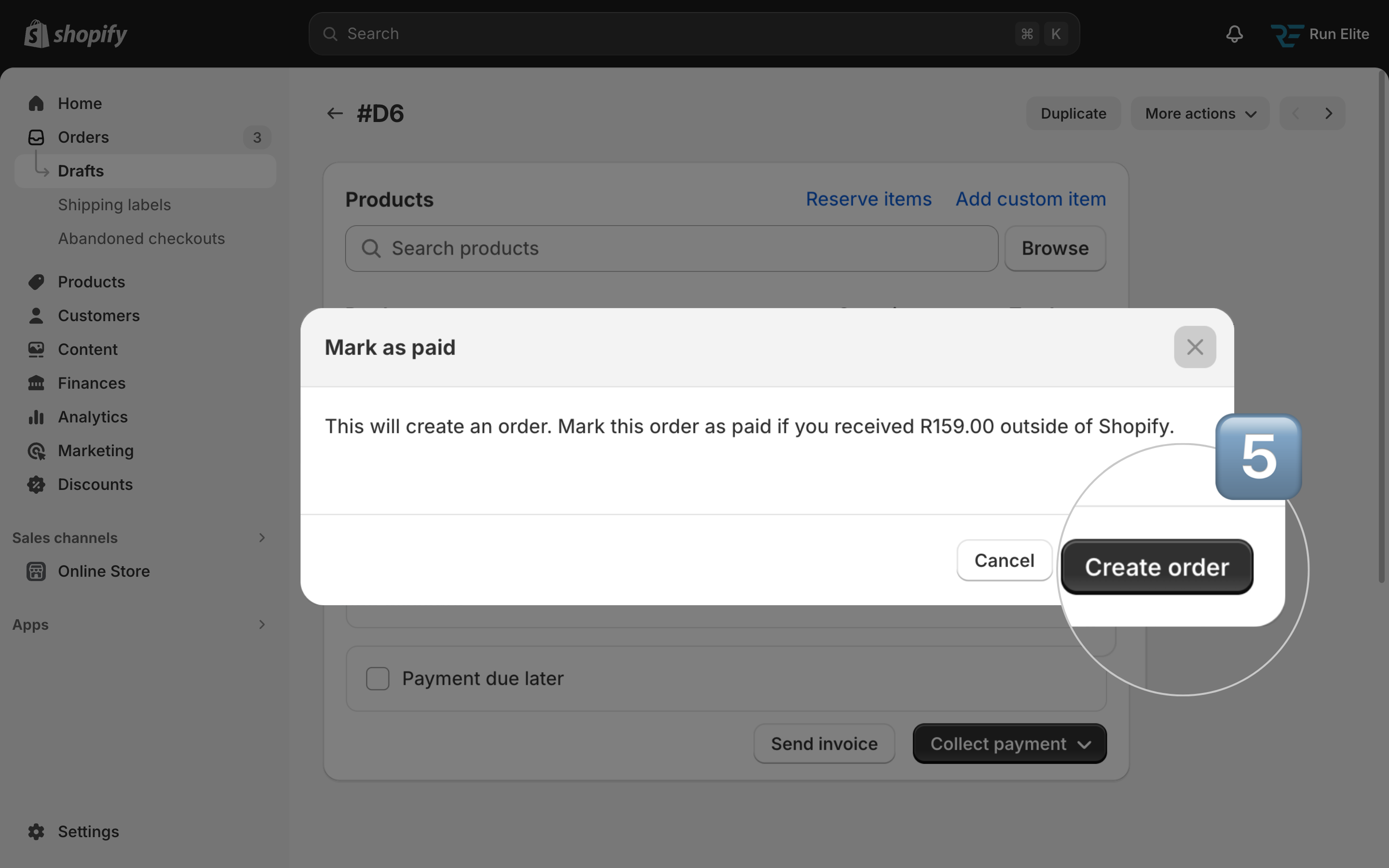The height and width of the screenshot is (868, 1389).
Task: Close the Mark as paid dialog
Action: click(1195, 347)
